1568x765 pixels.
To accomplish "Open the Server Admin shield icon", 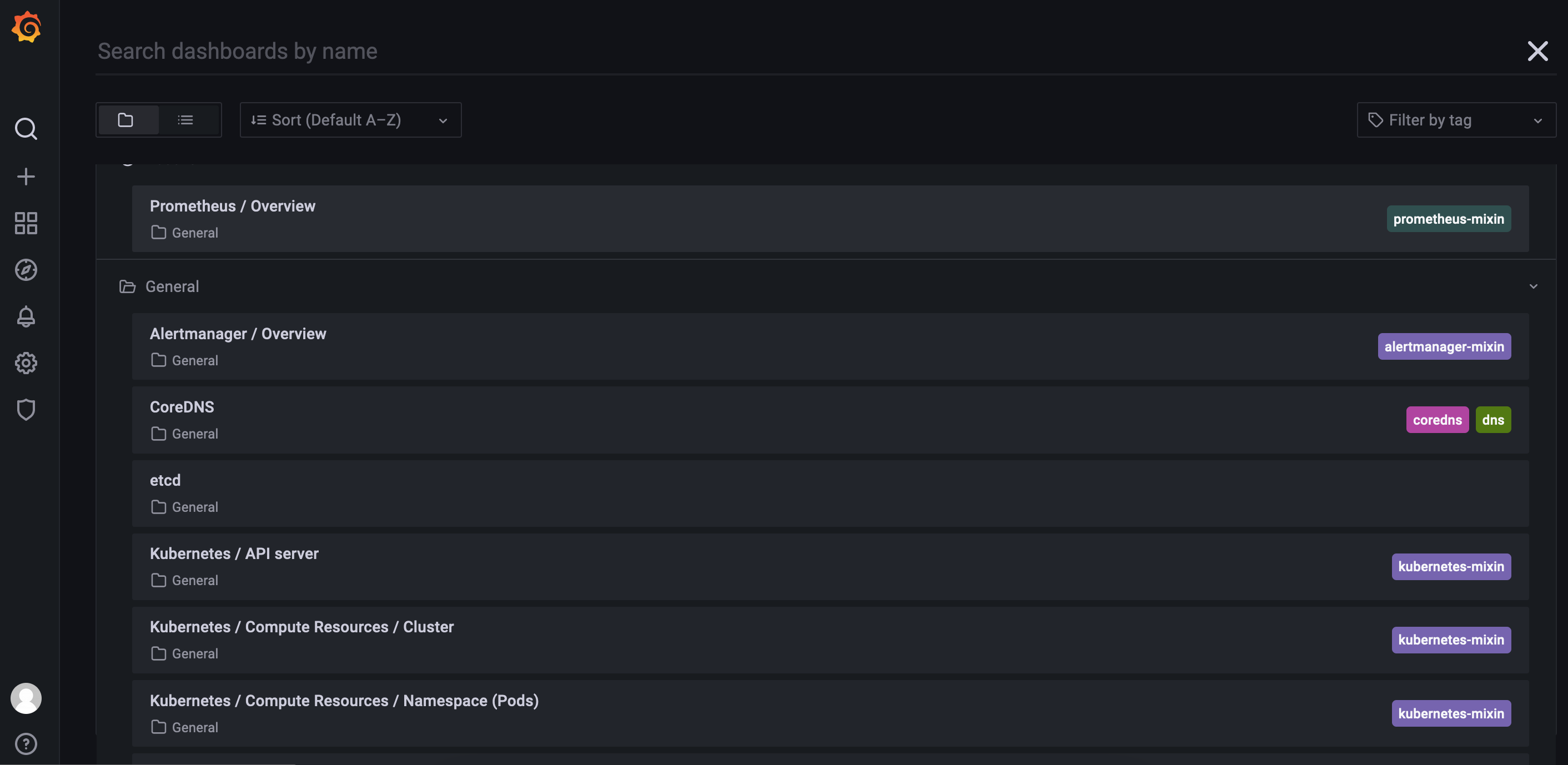I will pyautogui.click(x=26, y=410).
